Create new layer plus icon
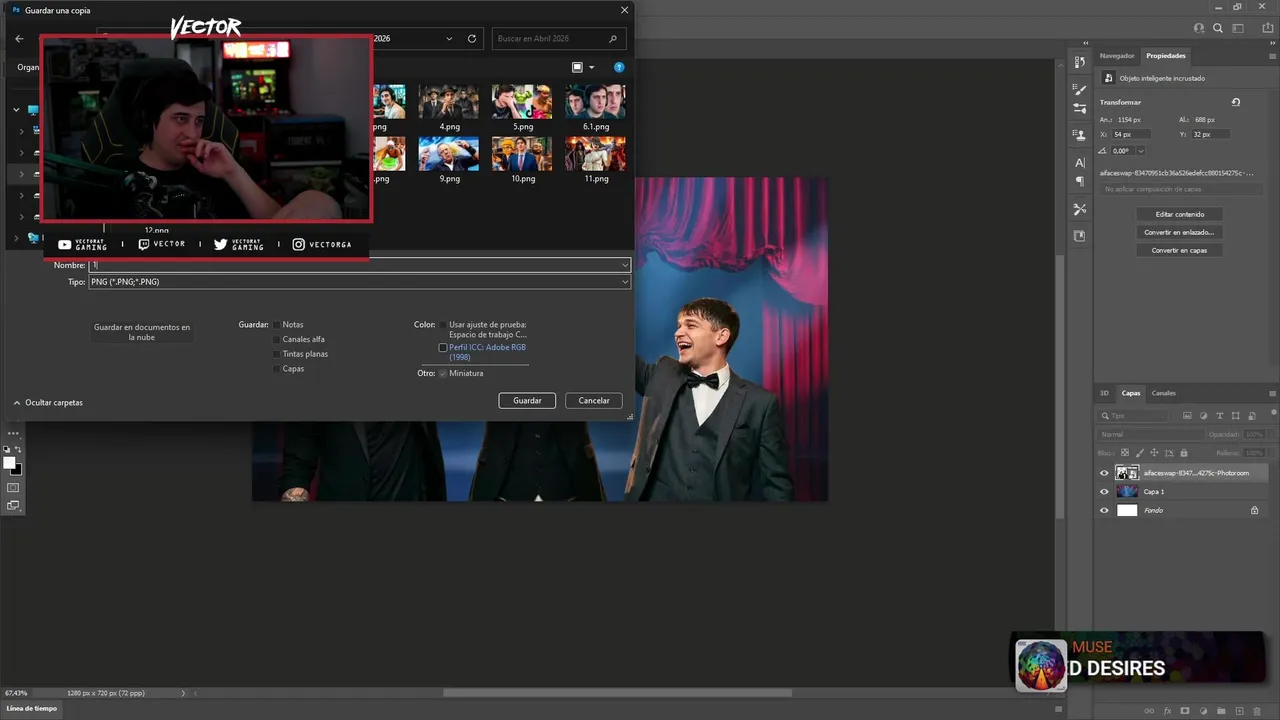This screenshot has height=720, width=1280. tap(1239, 711)
